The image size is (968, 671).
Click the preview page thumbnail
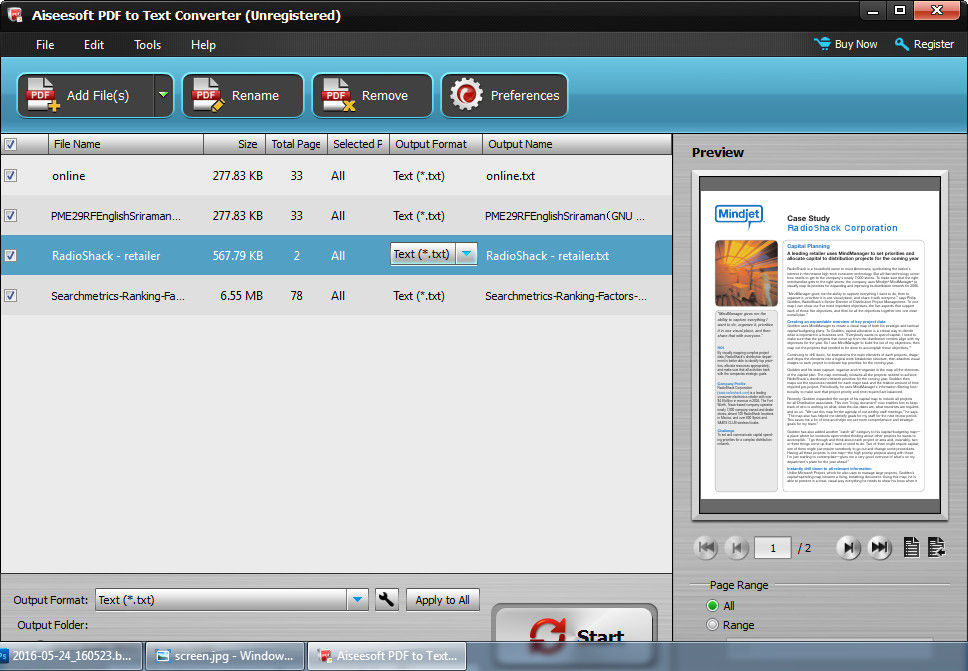(x=820, y=345)
